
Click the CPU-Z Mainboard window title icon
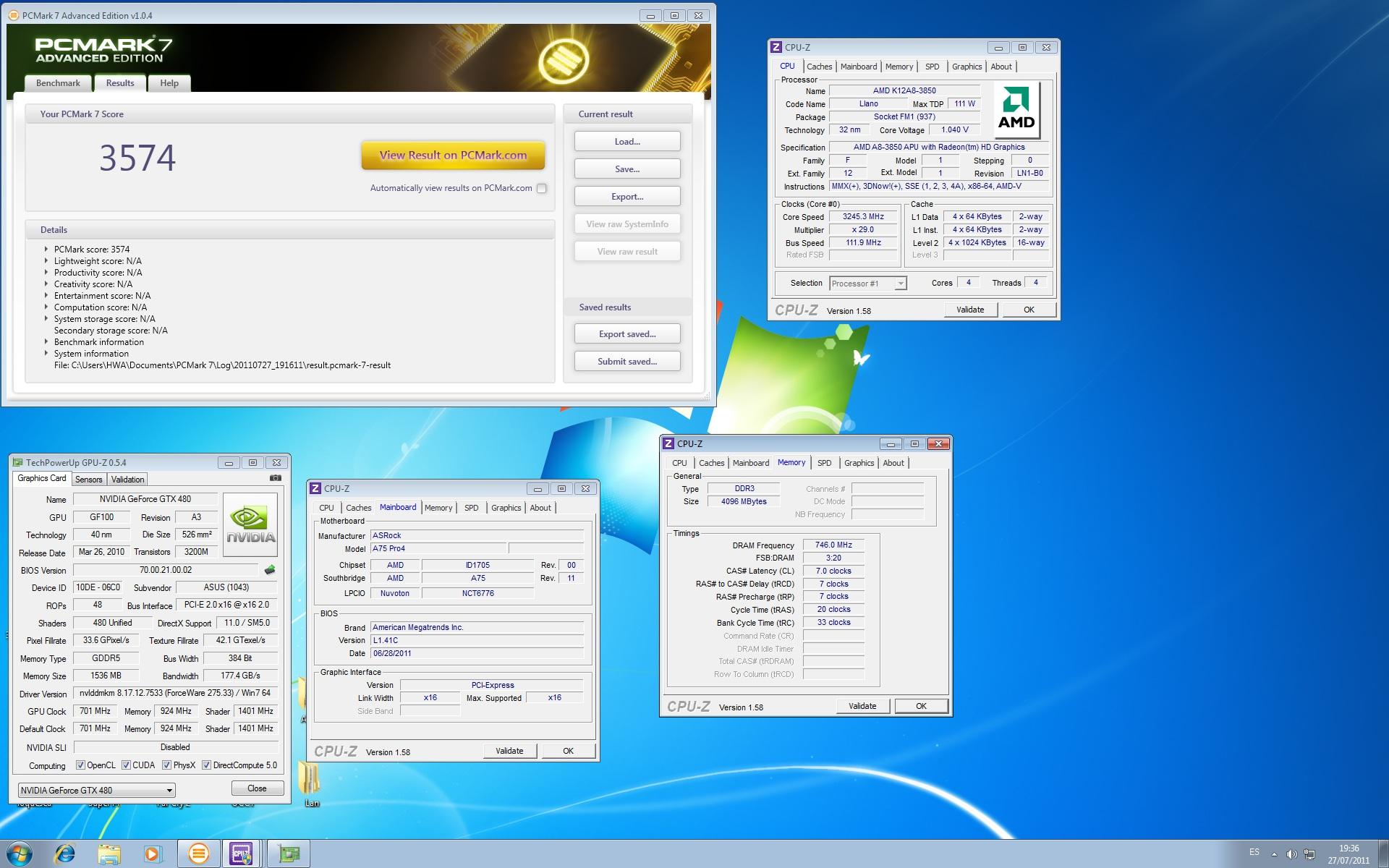[315, 488]
